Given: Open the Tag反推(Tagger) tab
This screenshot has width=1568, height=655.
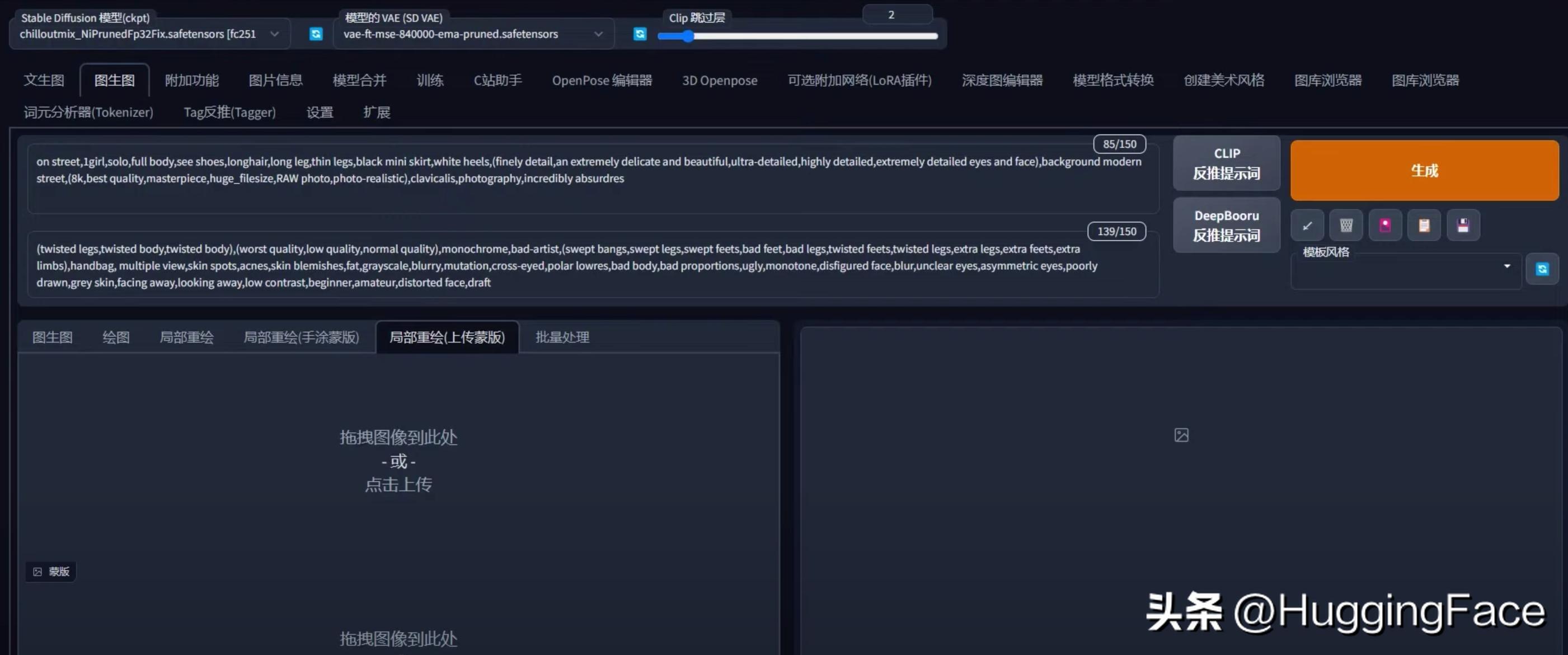Looking at the screenshot, I should point(229,113).
